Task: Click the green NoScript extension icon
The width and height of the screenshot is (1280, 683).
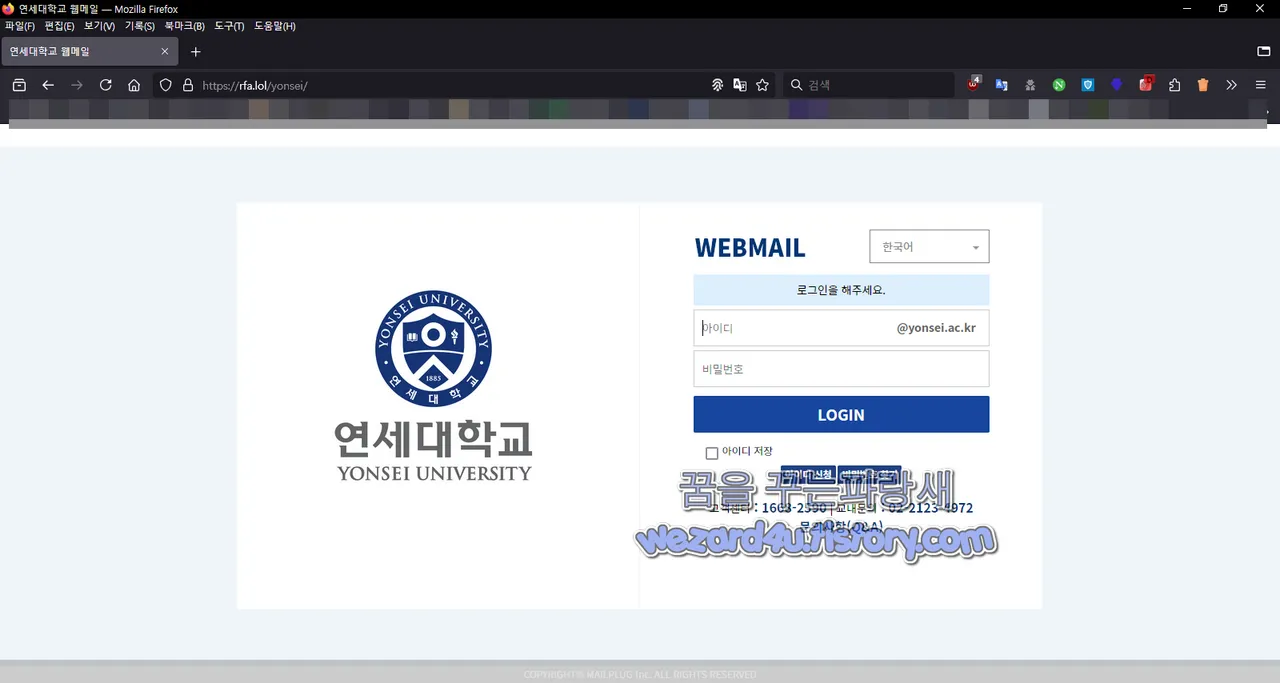Action: click(1059, 85)
